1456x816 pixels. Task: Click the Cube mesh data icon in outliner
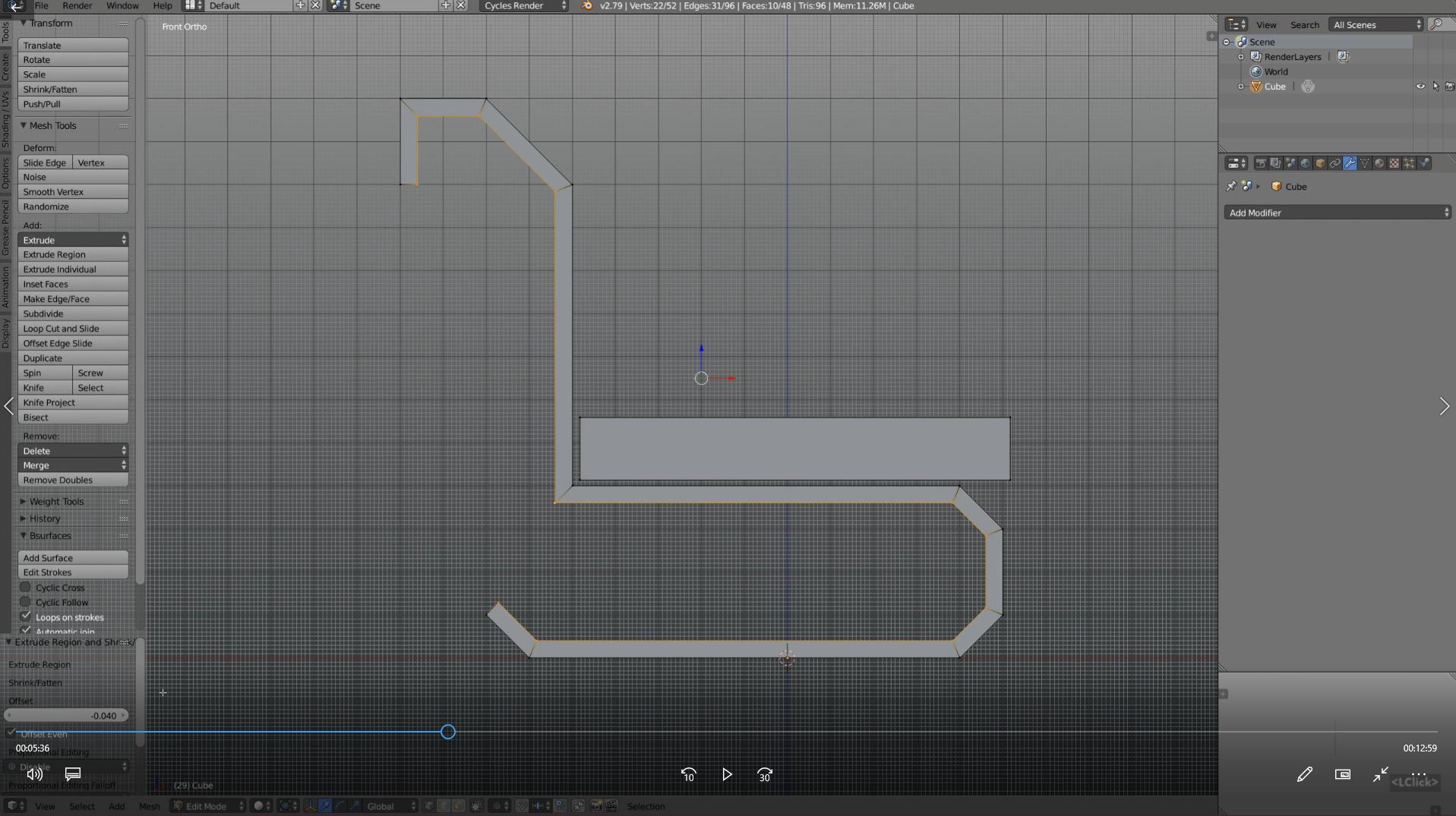click(1308, 87)
